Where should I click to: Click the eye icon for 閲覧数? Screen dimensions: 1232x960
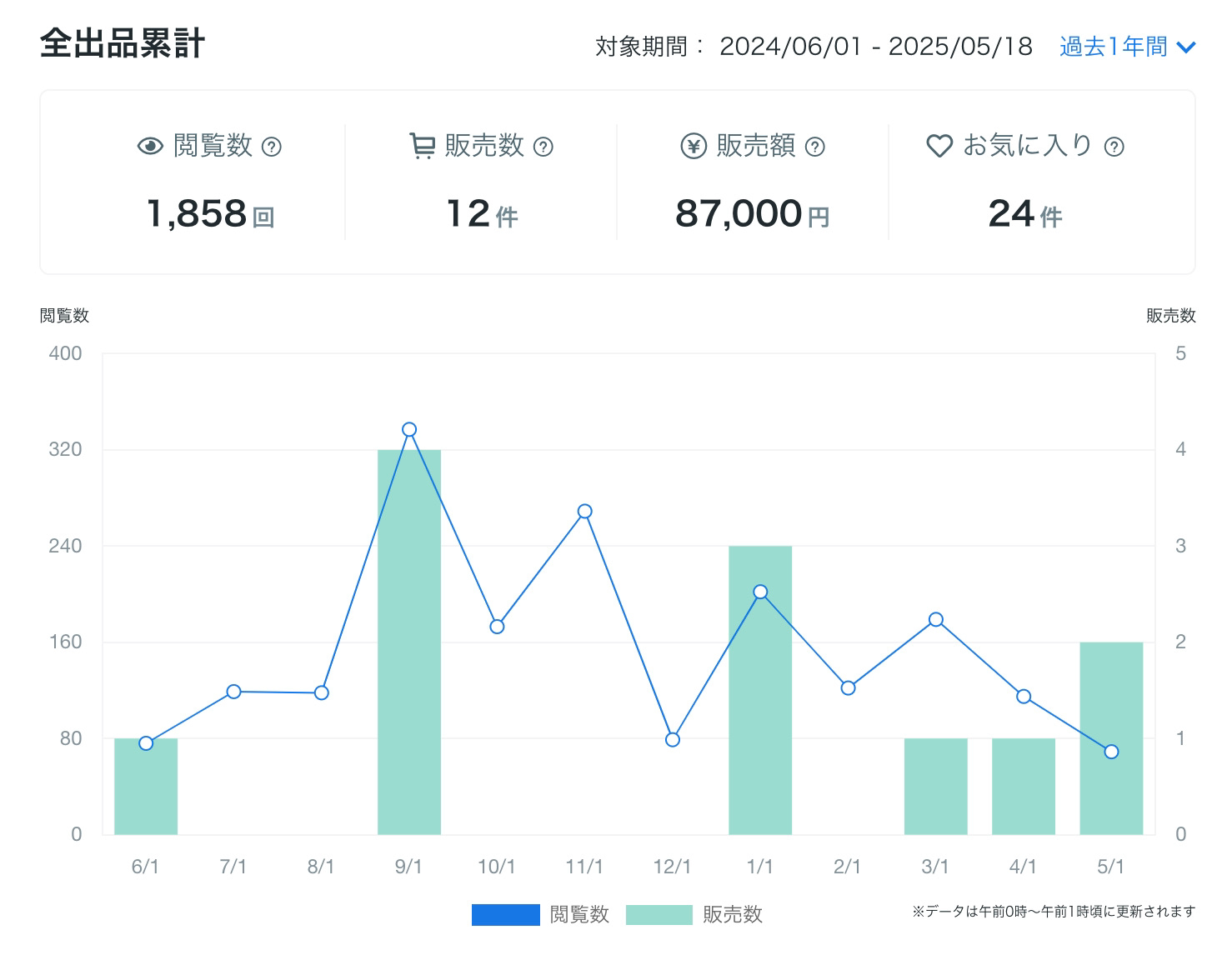[150, 147]
